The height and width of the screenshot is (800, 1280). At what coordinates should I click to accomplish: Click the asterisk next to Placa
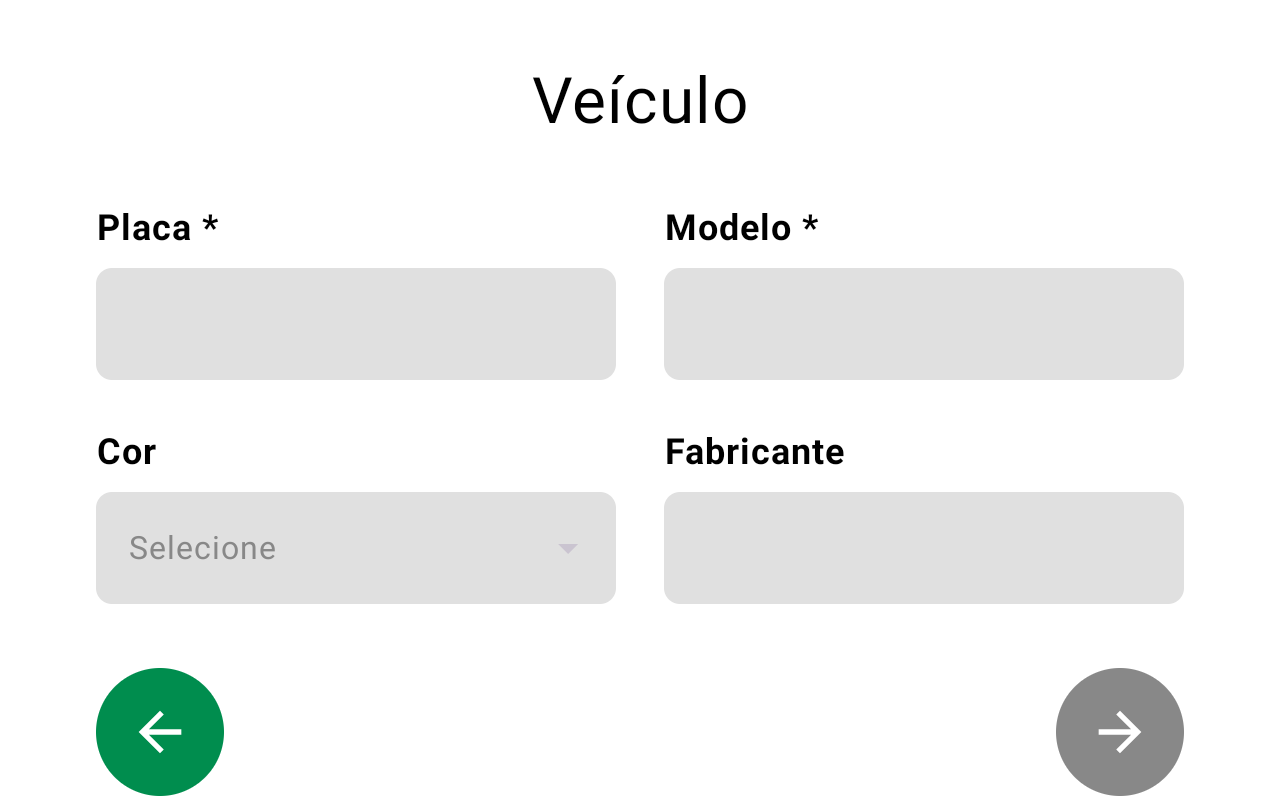210,225
